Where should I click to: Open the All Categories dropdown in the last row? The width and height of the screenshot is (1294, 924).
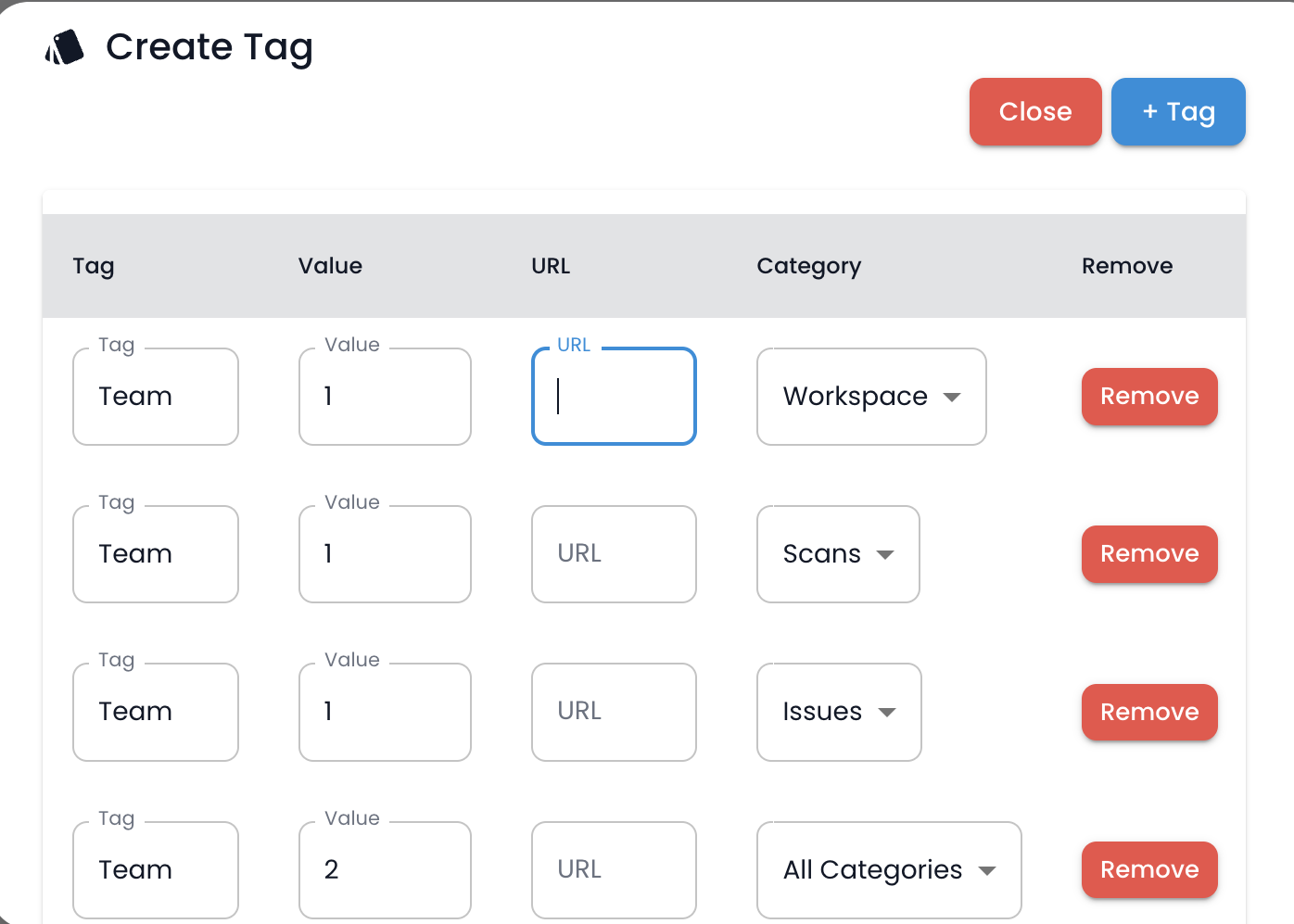[x=887, y=869]
